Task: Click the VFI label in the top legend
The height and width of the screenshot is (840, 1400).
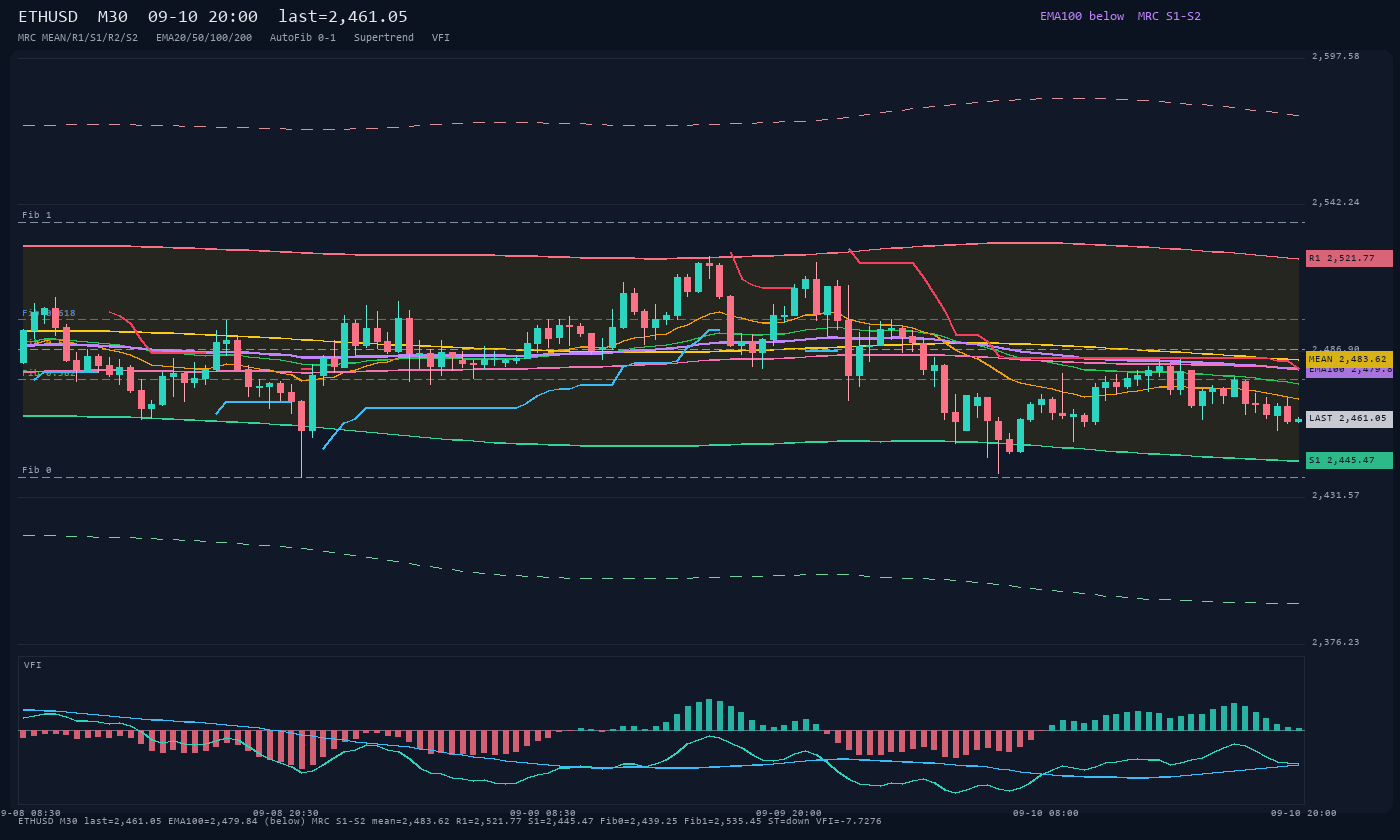Action: 441,38
